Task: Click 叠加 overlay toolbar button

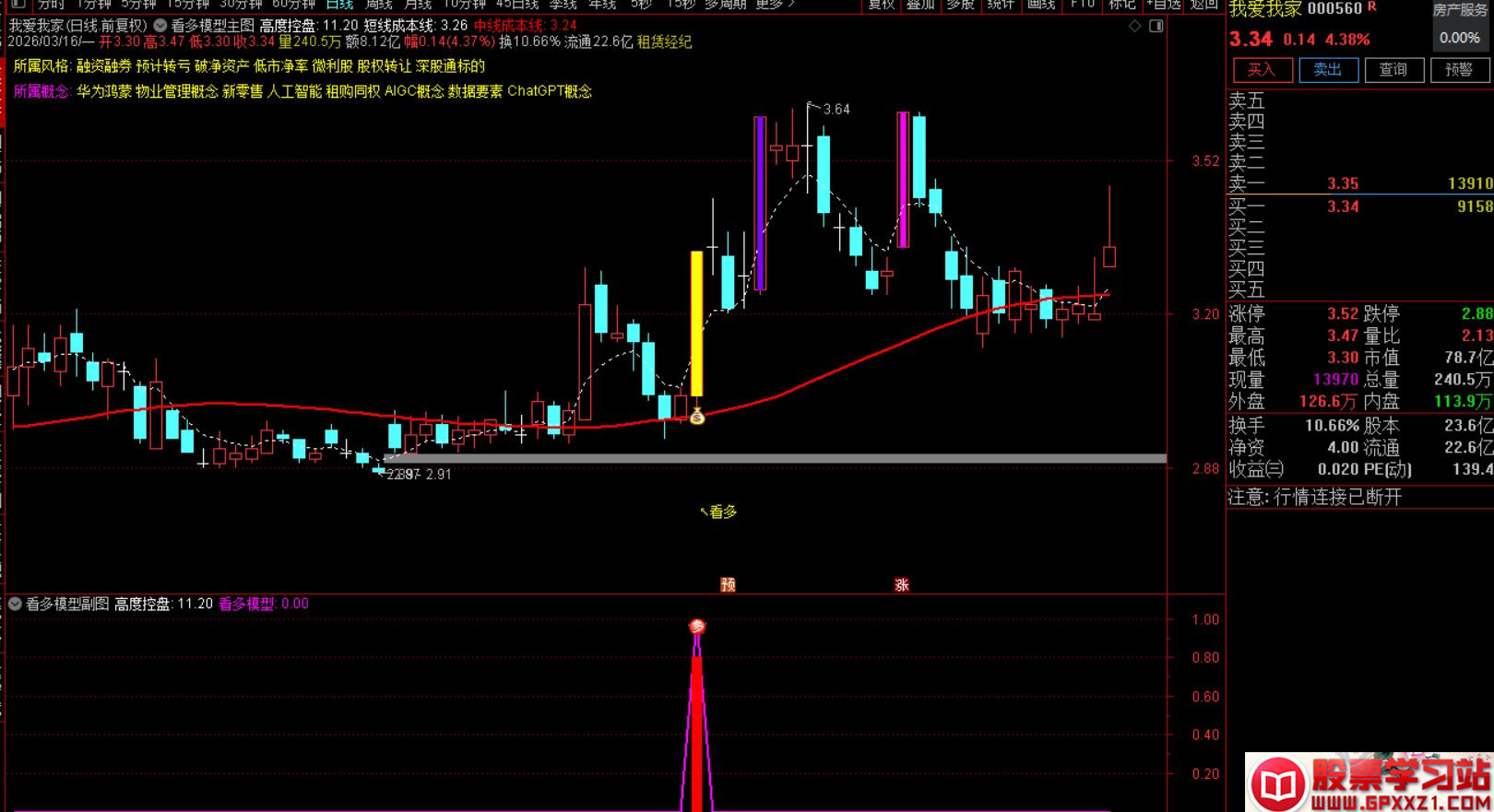Action: coord(920,5)
